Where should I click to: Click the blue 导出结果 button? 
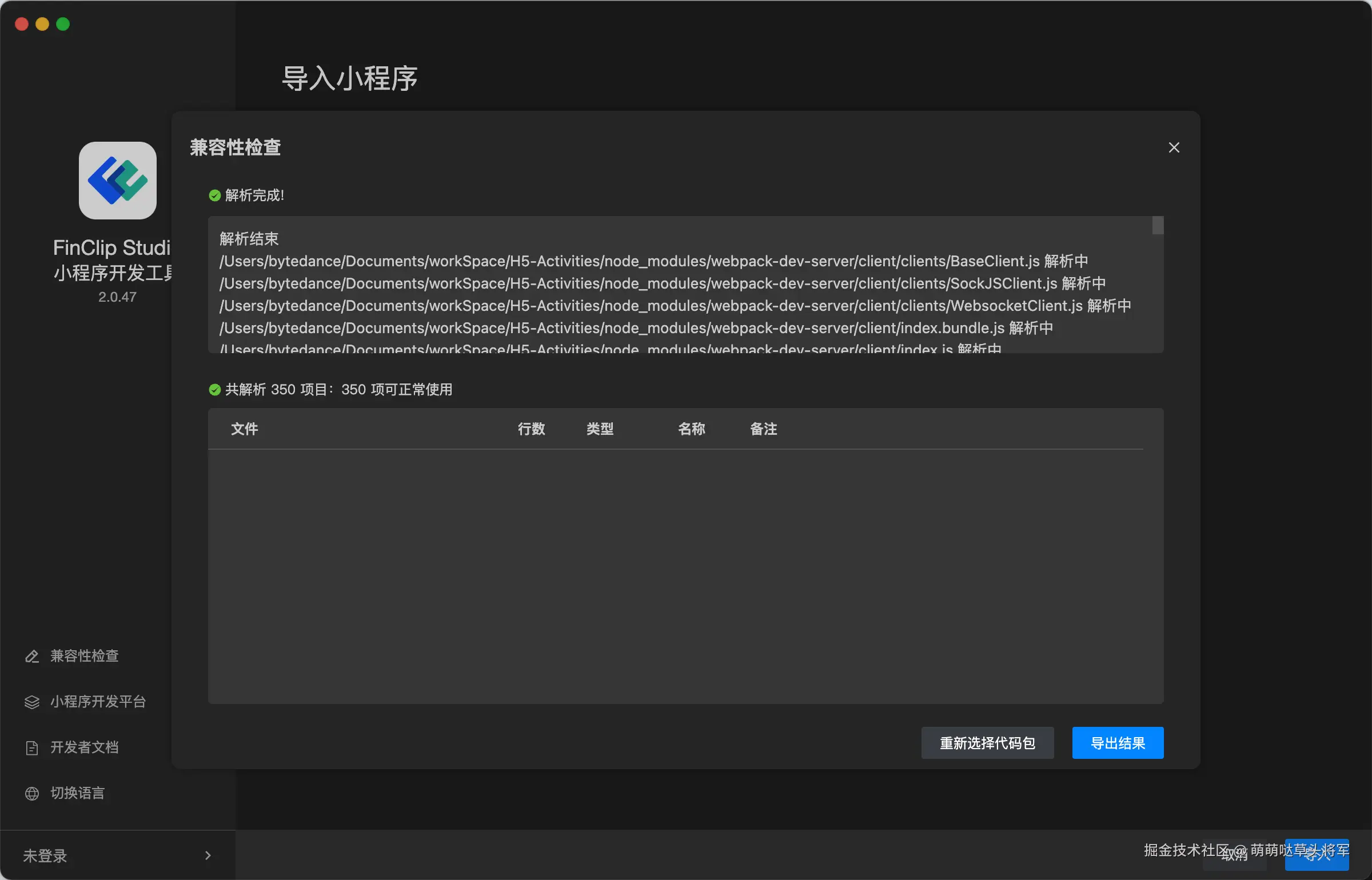(1118, 743)
